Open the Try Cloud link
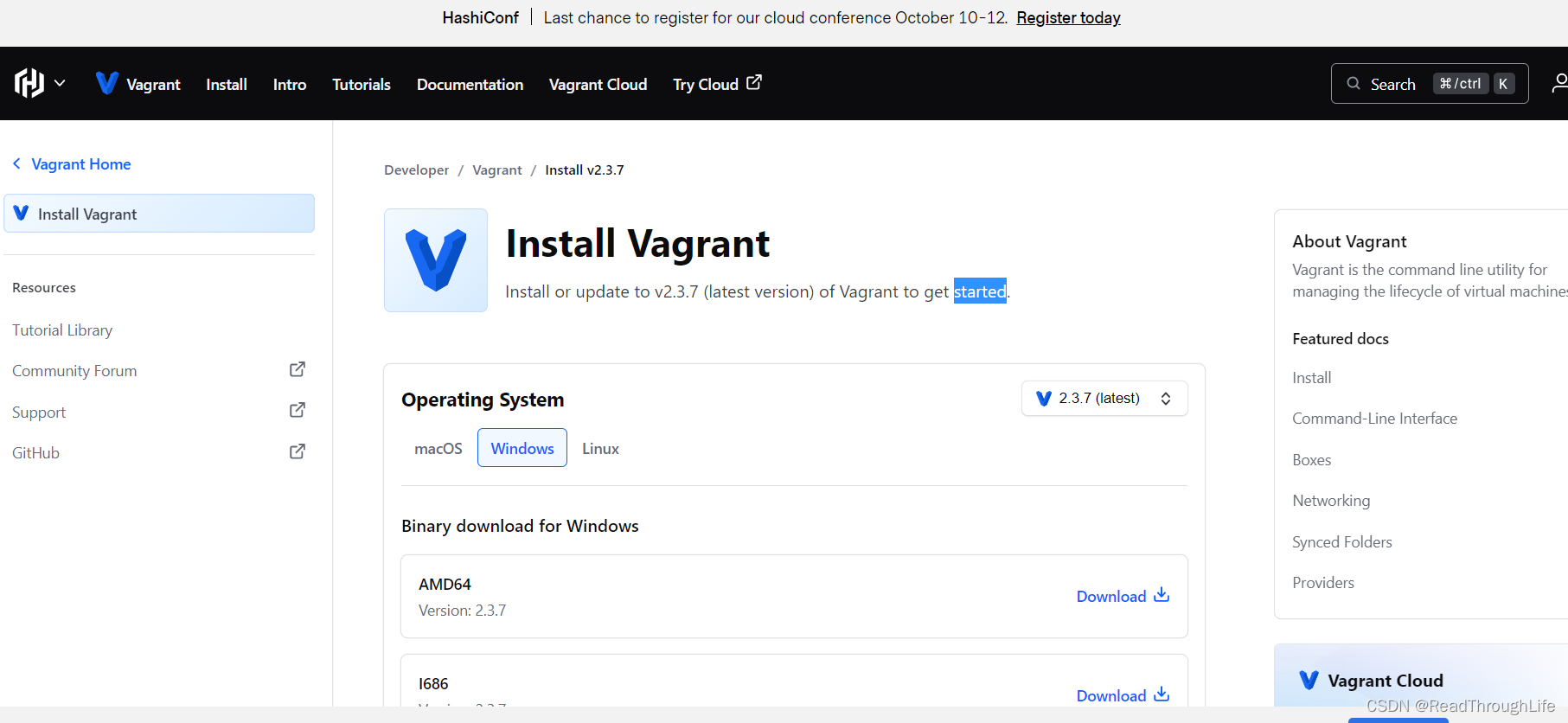 point(717,84)
